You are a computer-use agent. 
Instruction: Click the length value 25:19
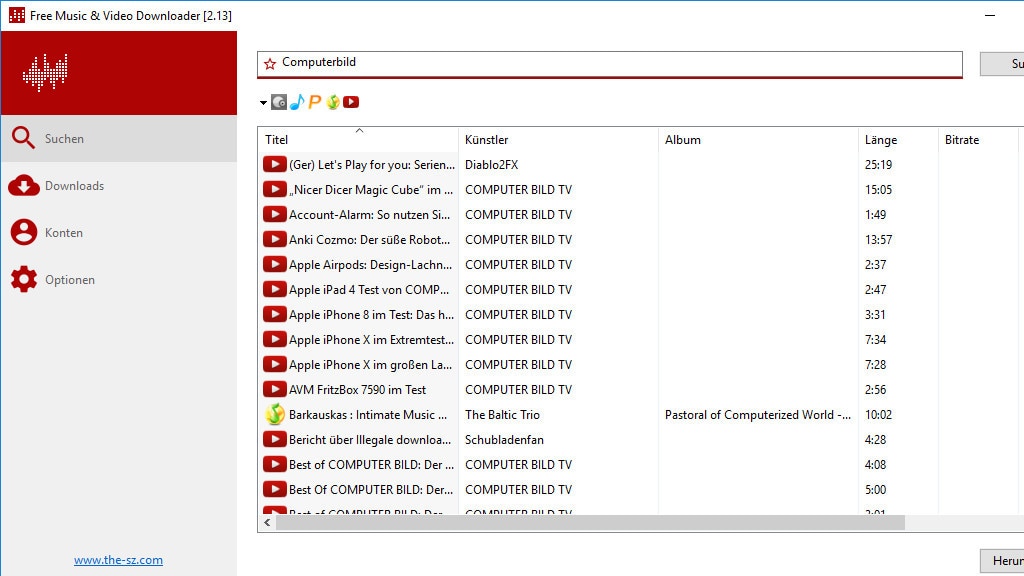coord(878,165)
